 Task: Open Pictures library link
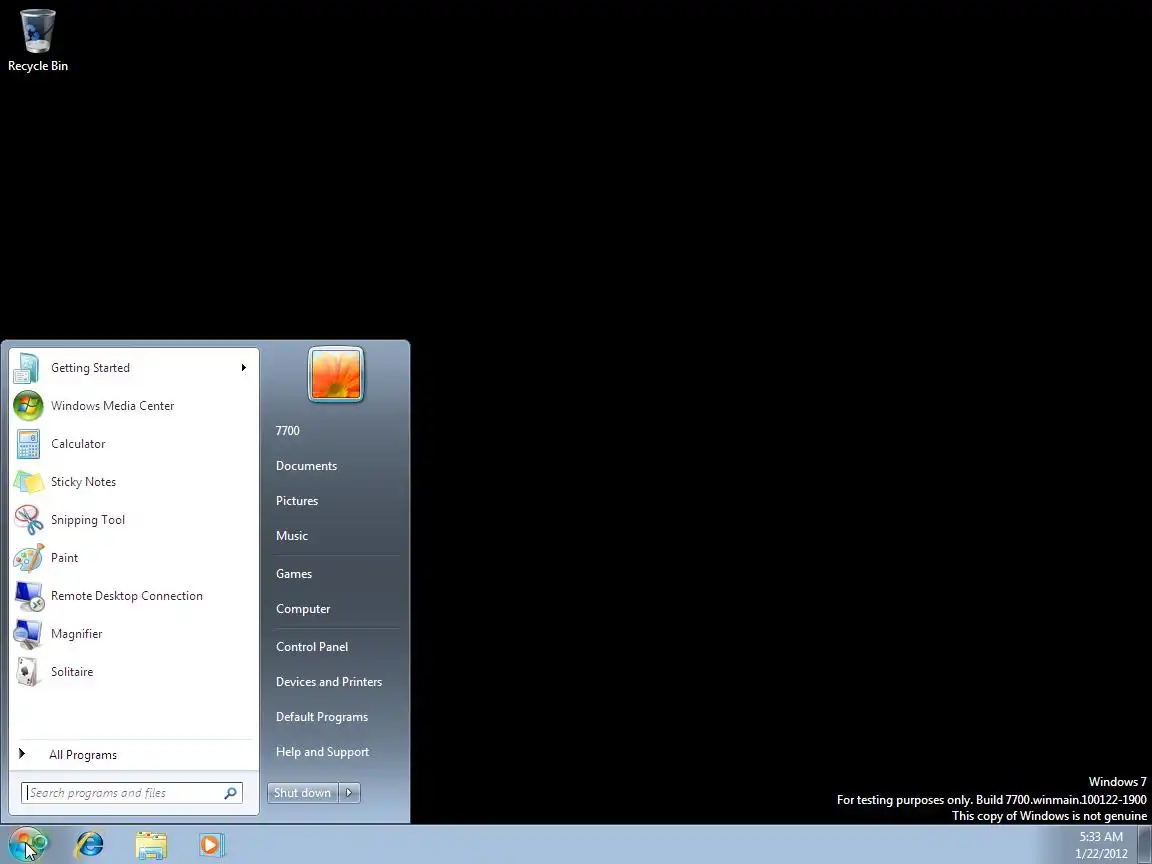point(297,501)
